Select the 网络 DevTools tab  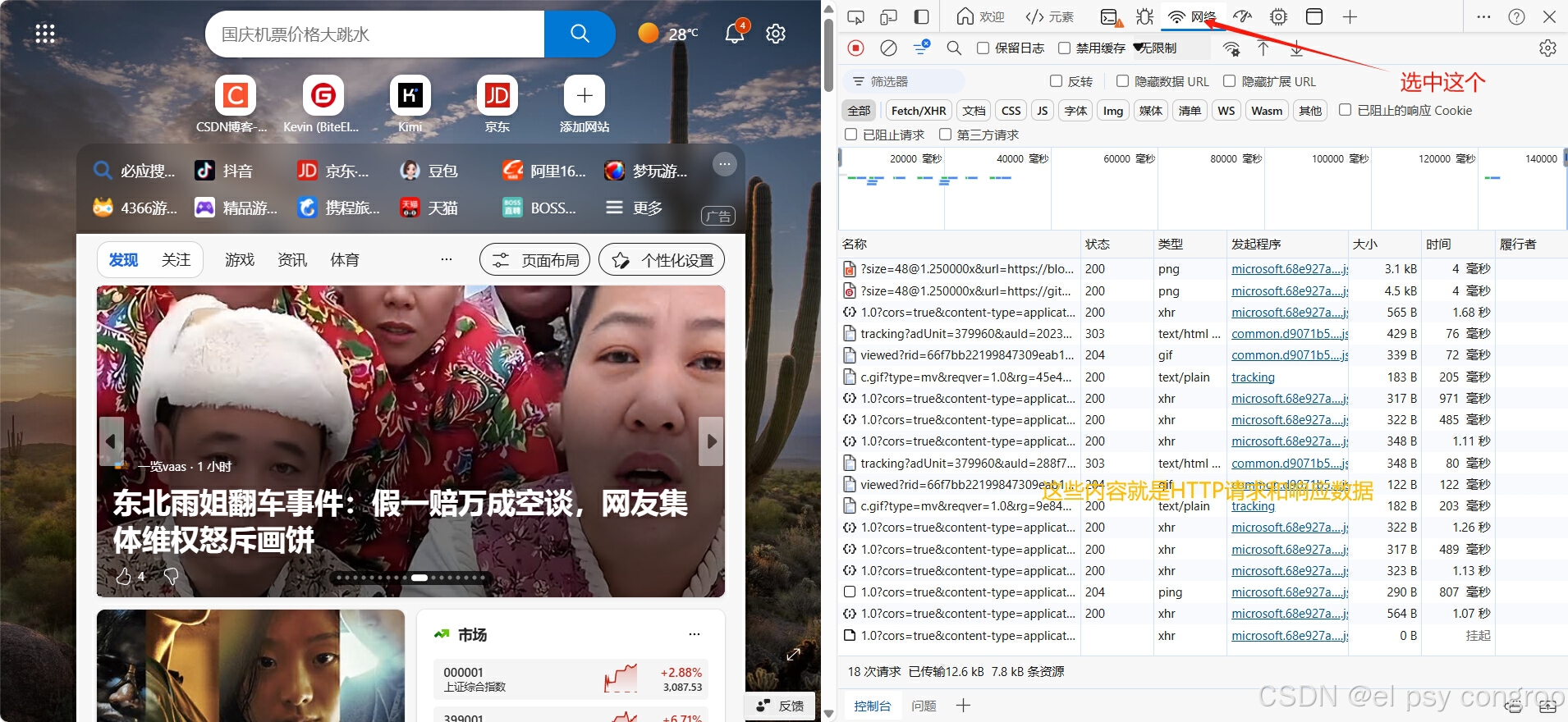click(1192, 16)
